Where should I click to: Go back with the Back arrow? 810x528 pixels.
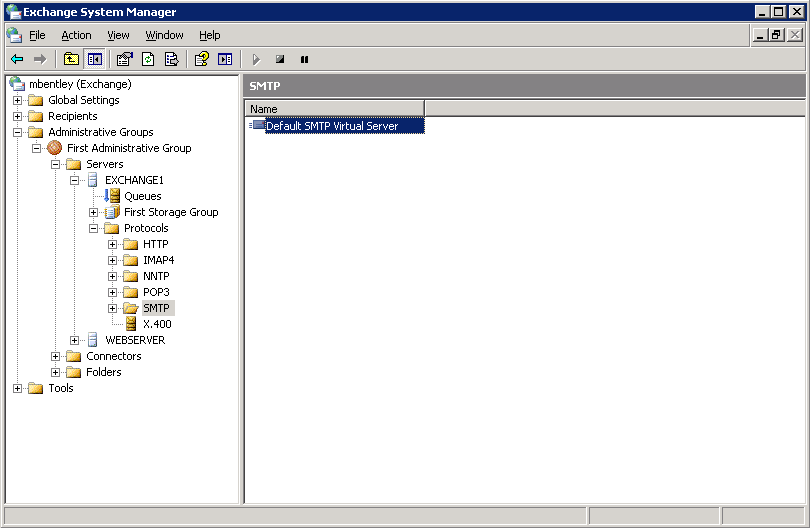[17, 59]
